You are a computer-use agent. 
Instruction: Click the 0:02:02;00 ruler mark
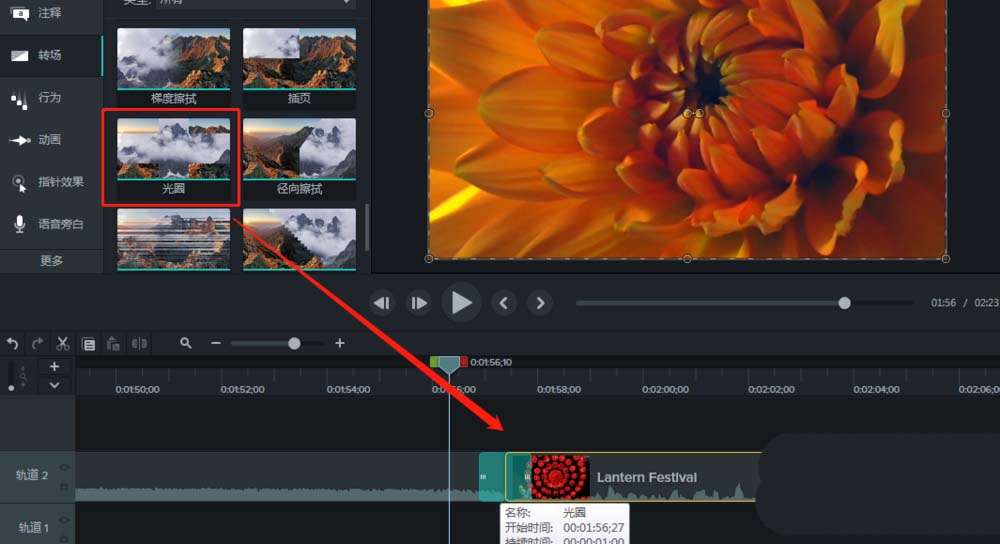[x=771, y=390]
